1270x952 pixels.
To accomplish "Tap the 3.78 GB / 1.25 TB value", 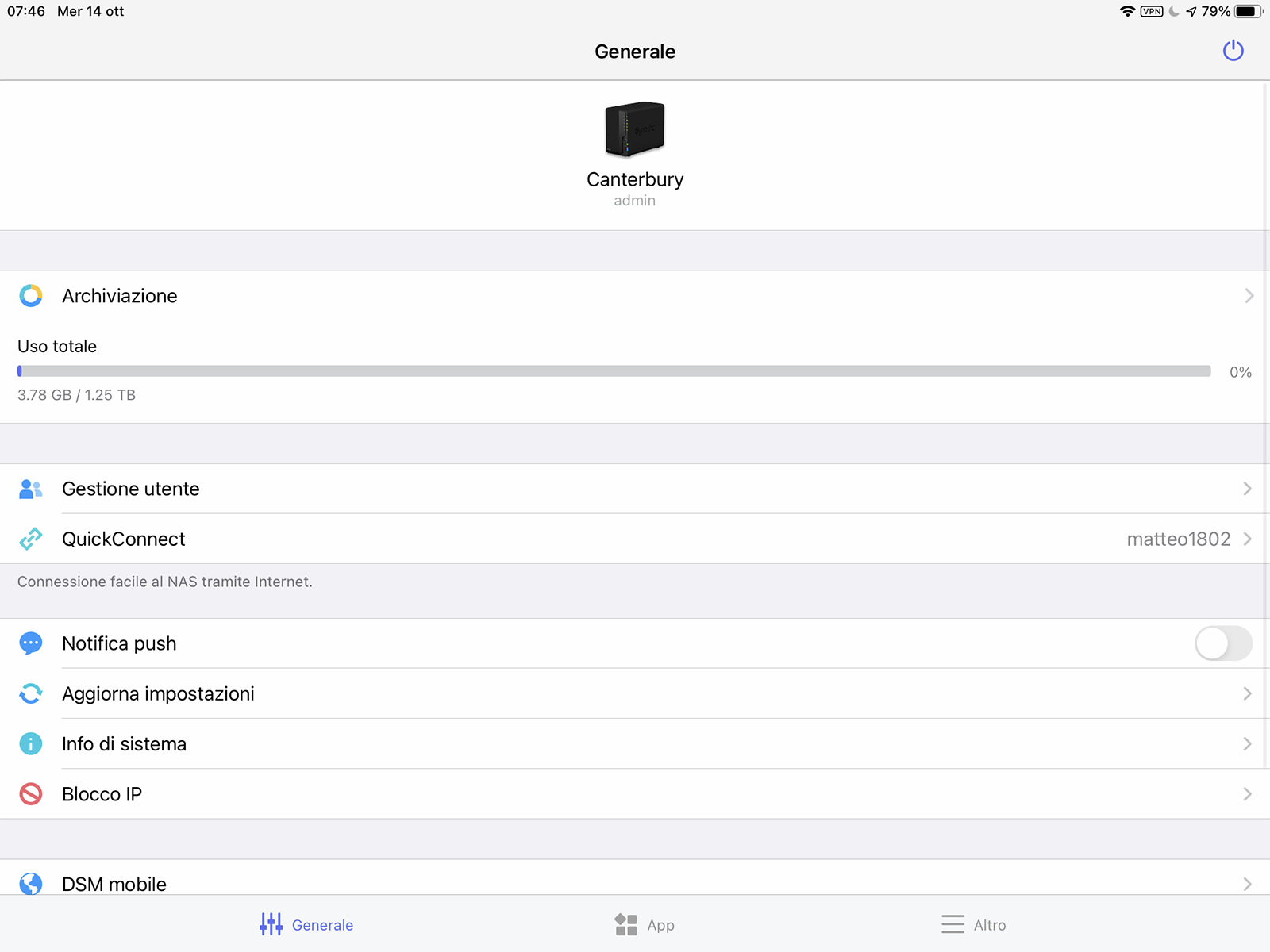I will pos(76,395).
